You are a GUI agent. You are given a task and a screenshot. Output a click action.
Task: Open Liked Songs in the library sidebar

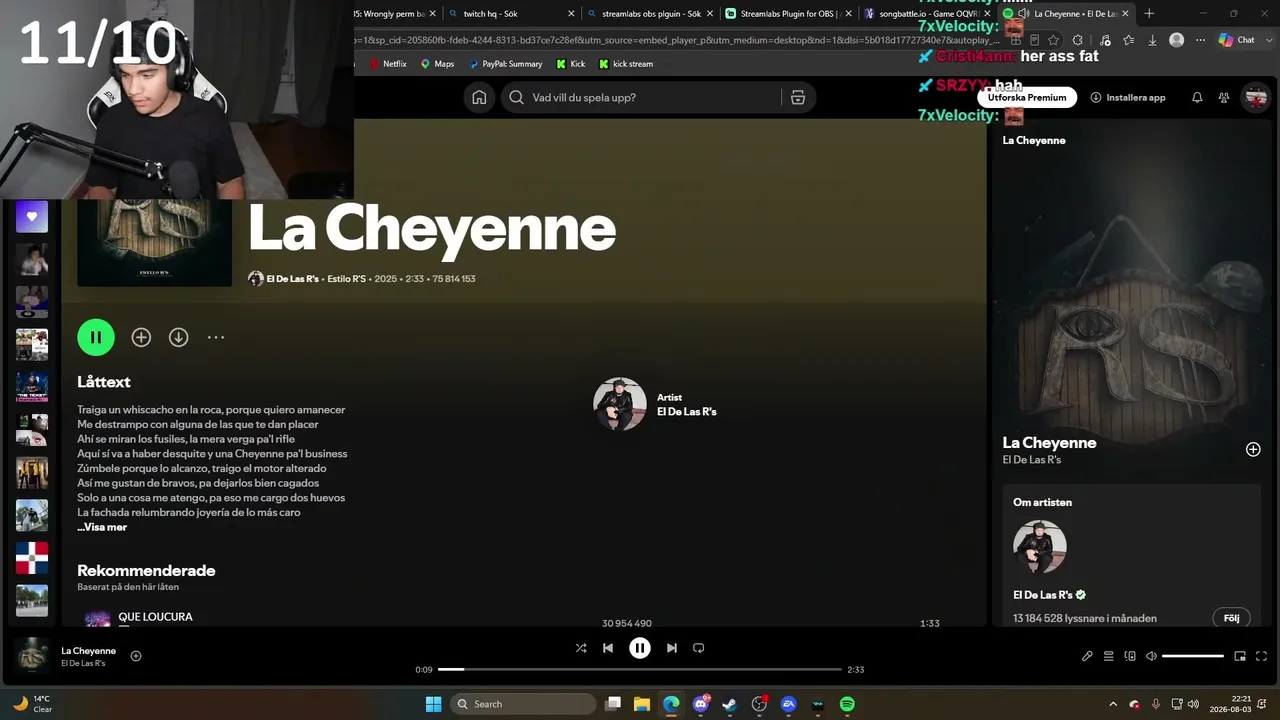32,216
